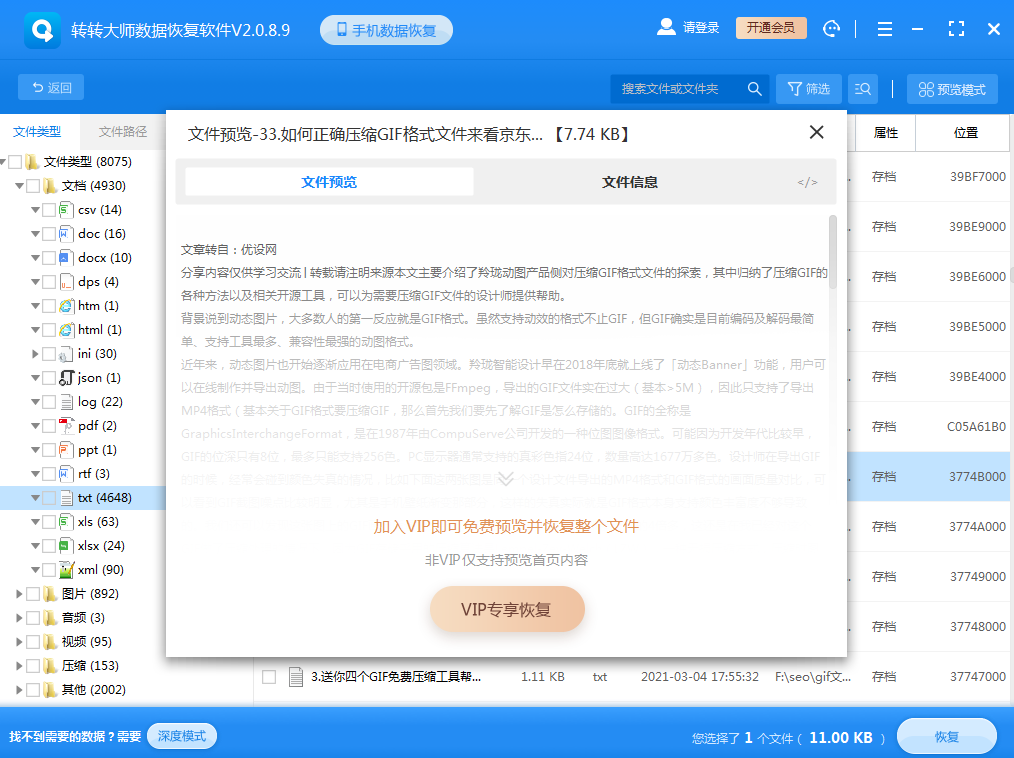Screen dimensions: 1014x758
Task: Open the customer service headset icon
Action: point(832,28)
